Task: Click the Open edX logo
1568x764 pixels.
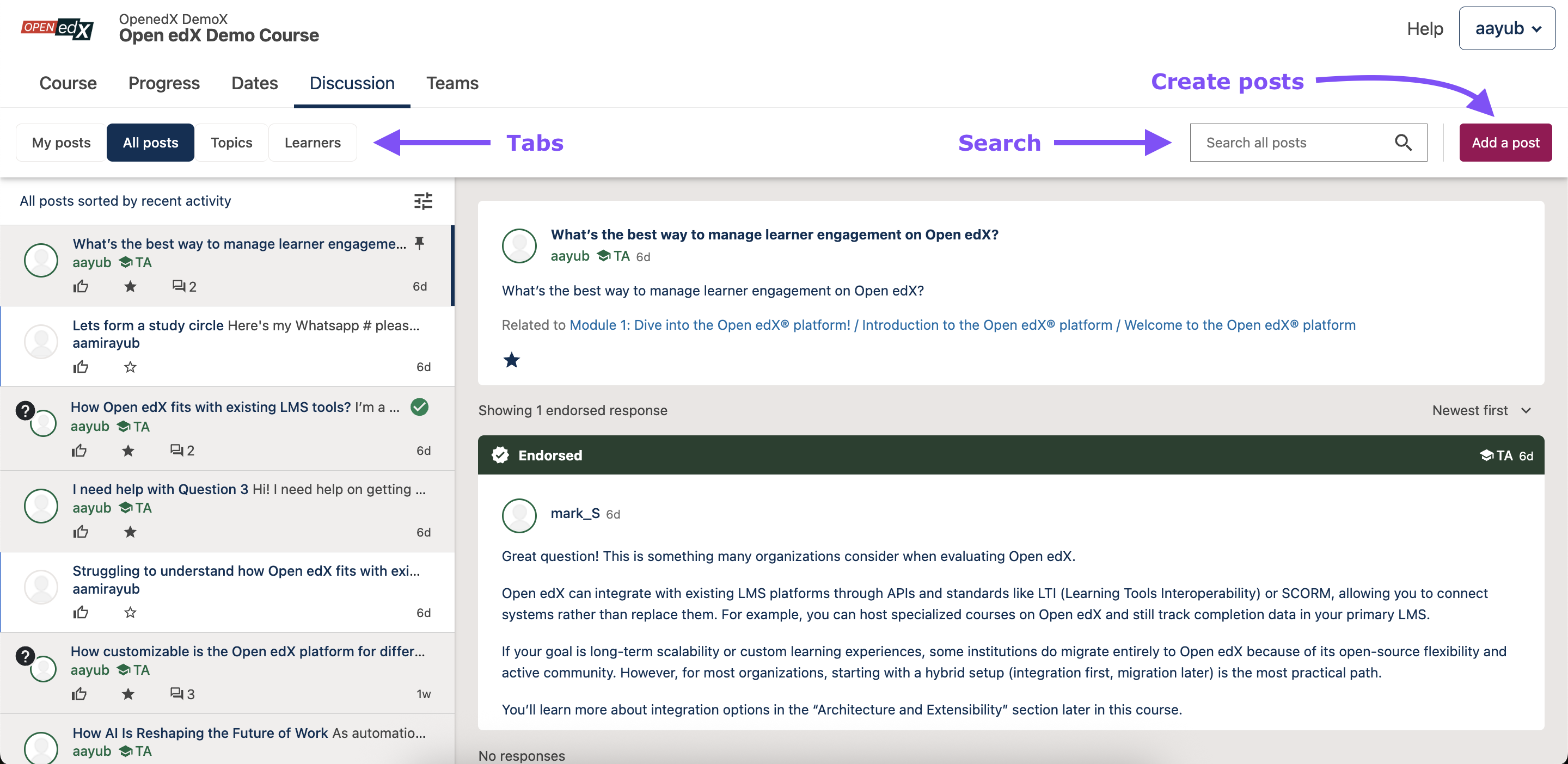Action: pos(57,28)
